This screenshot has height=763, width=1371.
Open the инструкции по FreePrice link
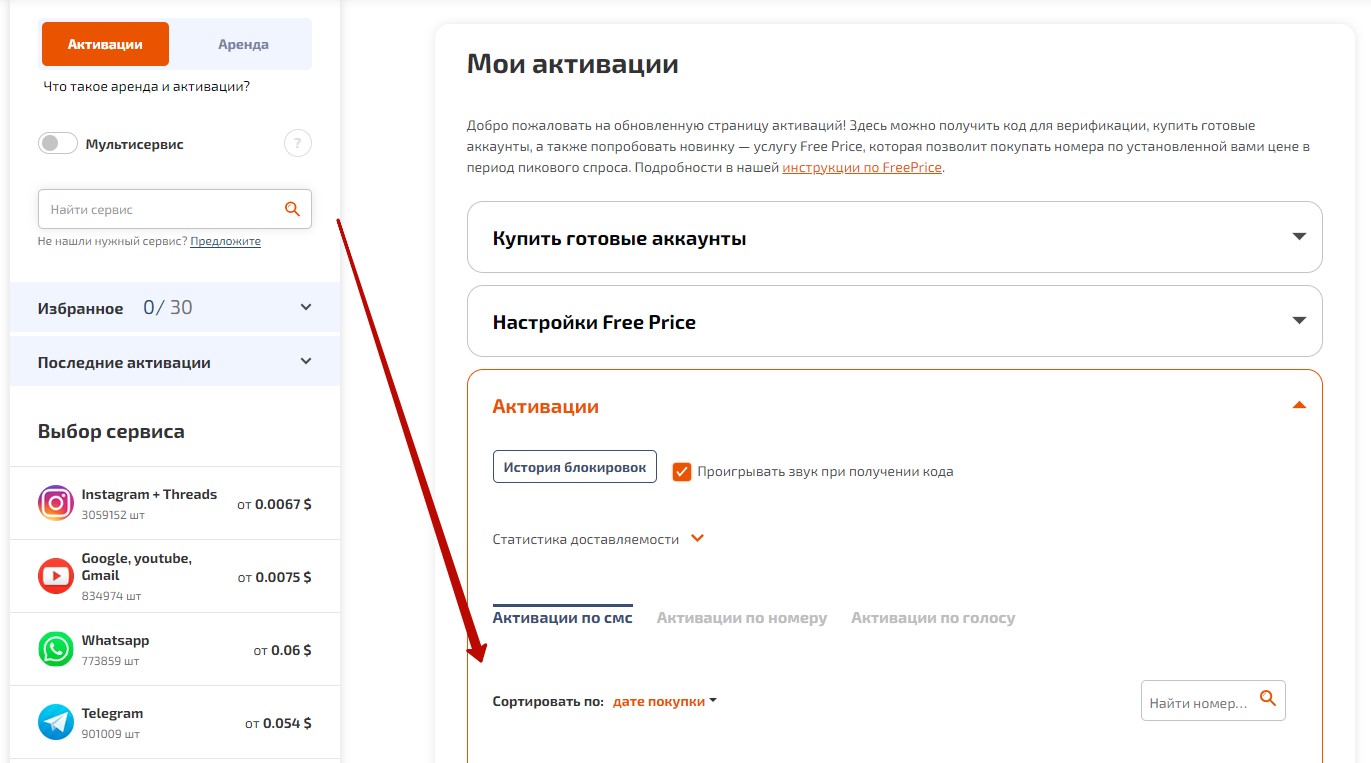[861, 167]
